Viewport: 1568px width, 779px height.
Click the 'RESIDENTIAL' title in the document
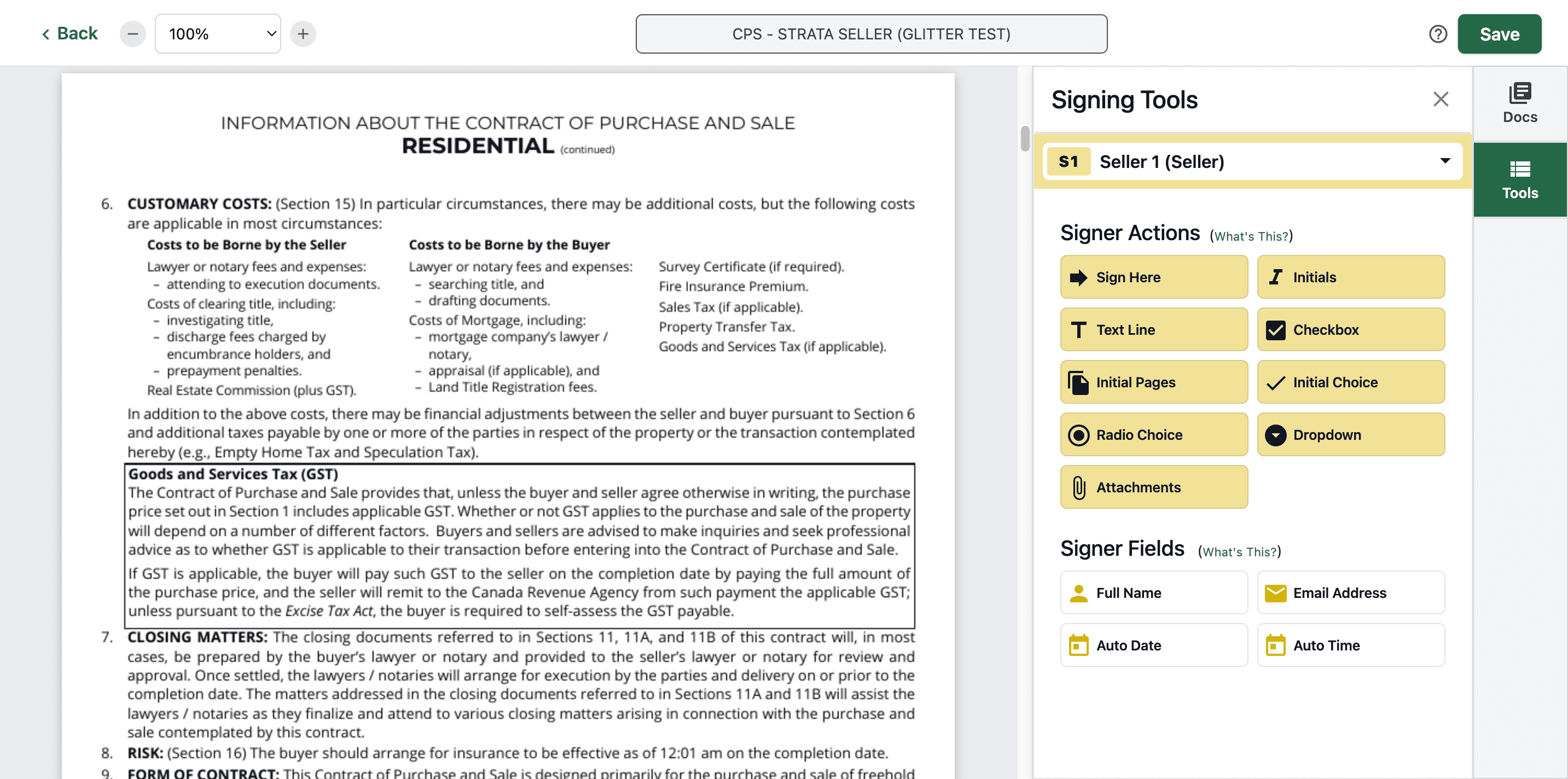(478, 146)
